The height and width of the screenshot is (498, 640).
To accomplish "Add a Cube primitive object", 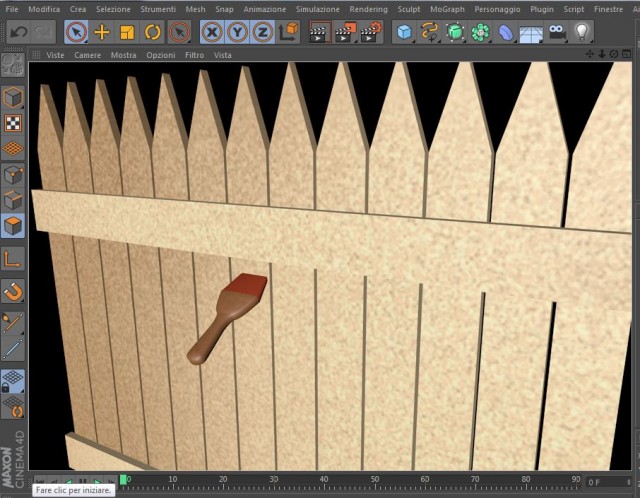I will [404, 32].
